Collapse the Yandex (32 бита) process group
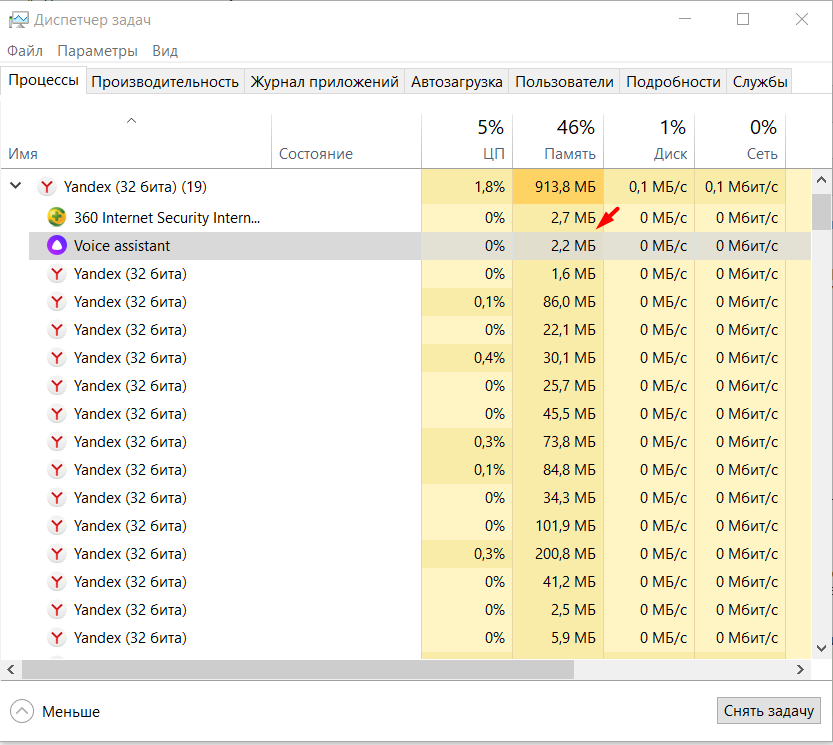This screenshot has width=833, height=745. point(16,187)
